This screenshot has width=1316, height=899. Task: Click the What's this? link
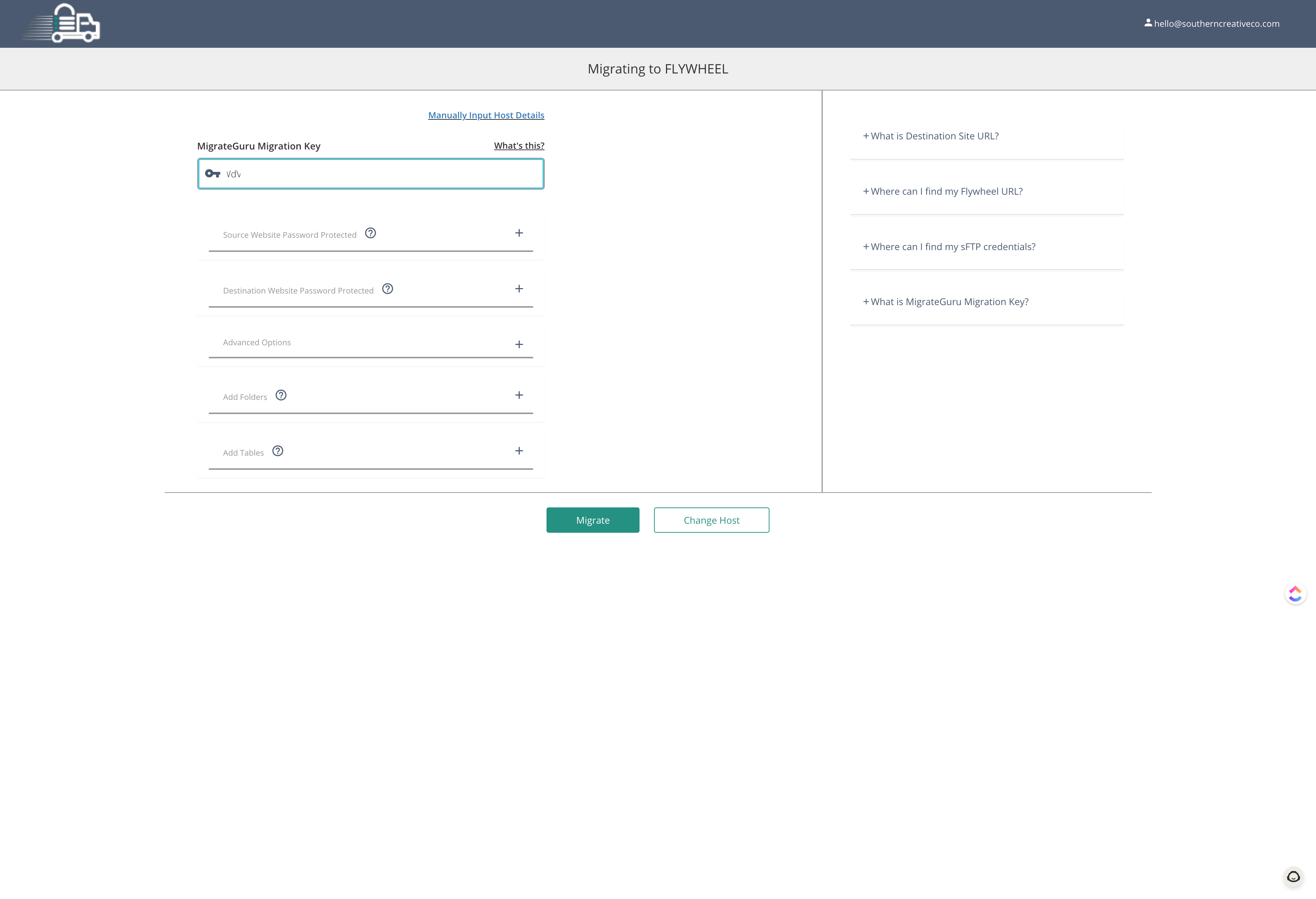(x=519, y=145)
